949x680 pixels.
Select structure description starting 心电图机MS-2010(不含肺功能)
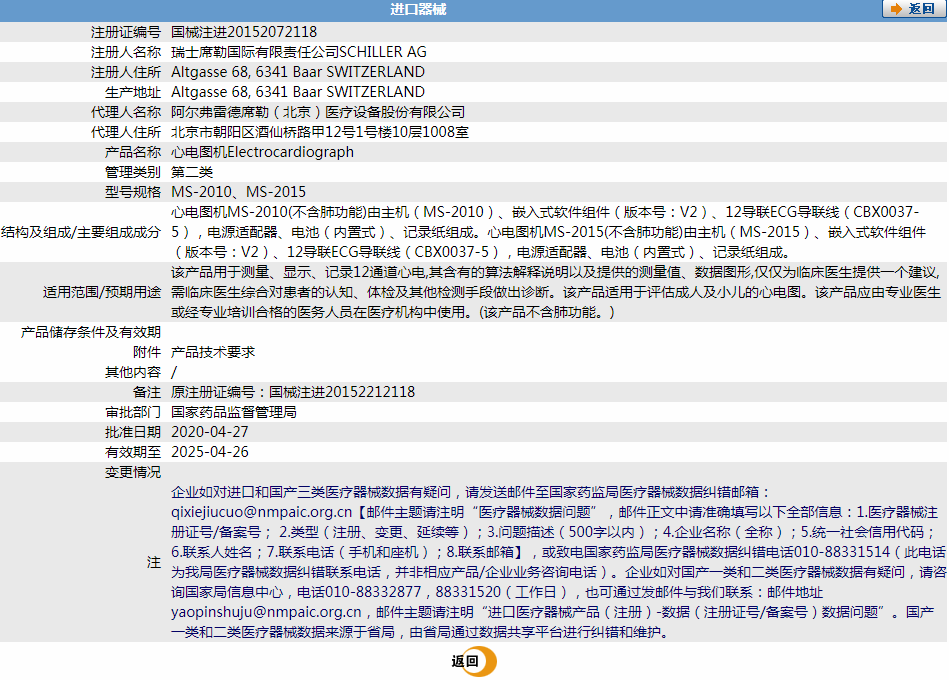(x=548, y=232)
